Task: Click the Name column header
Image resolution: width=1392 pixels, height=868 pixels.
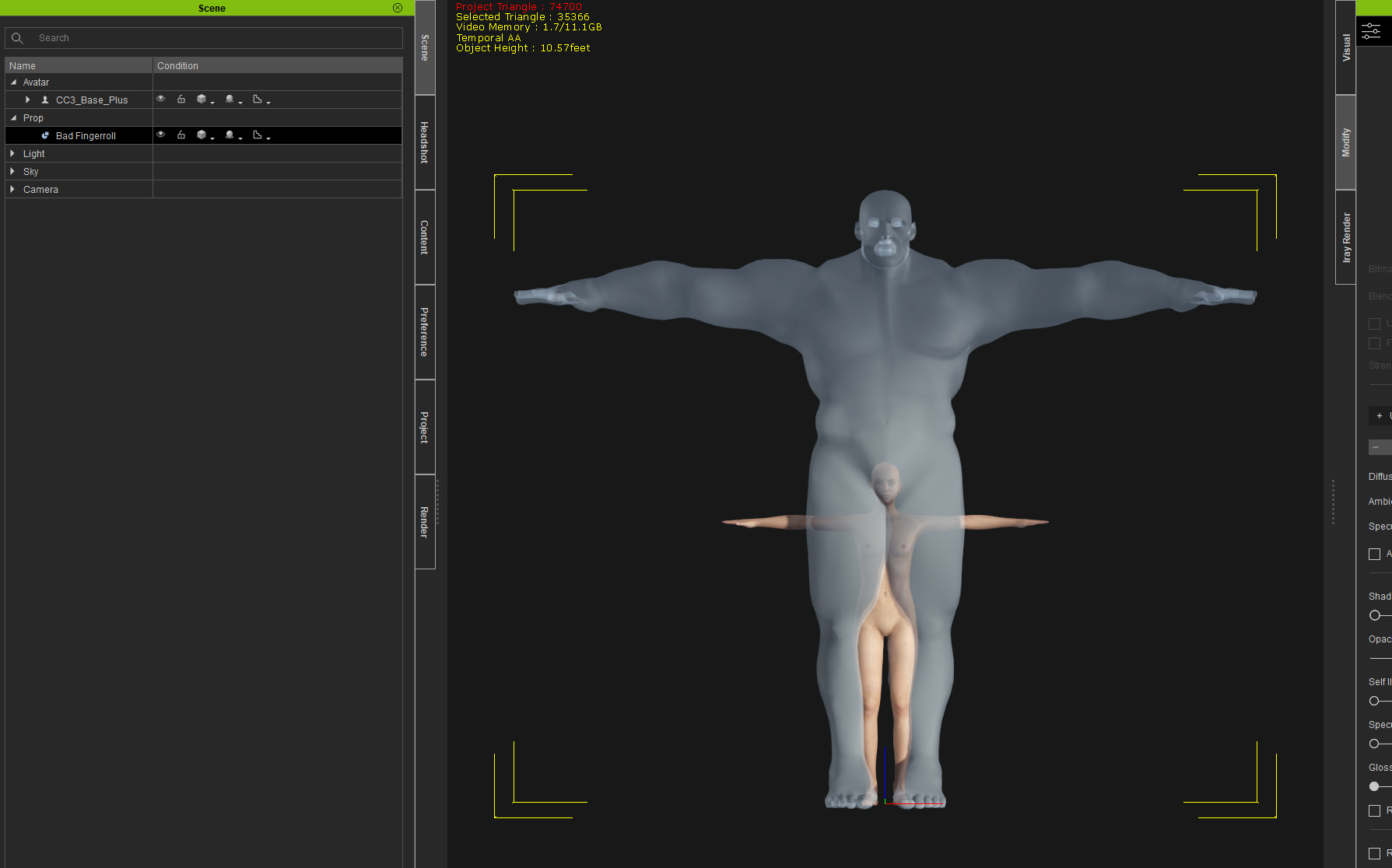Action: pos(79,65)
